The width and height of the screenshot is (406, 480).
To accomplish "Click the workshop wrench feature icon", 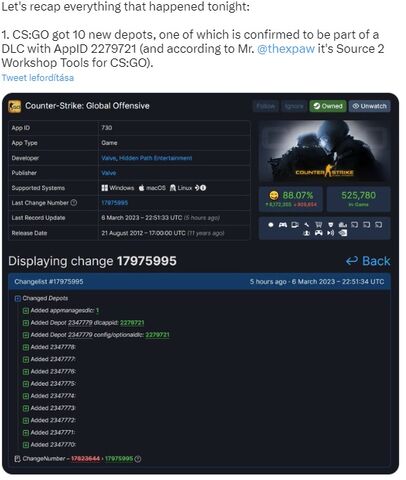I will 307,225.
